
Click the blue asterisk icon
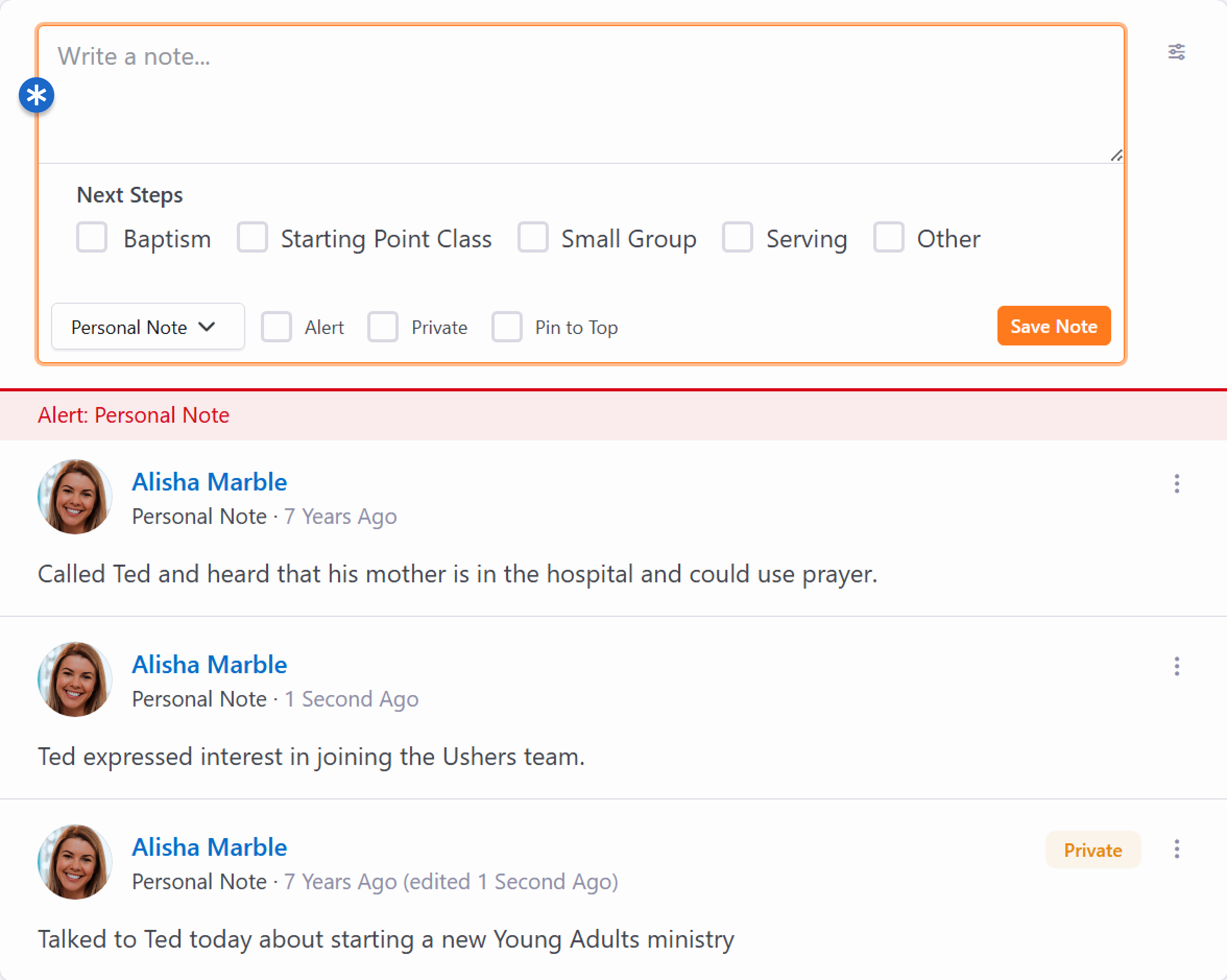(x=37, y=95)
